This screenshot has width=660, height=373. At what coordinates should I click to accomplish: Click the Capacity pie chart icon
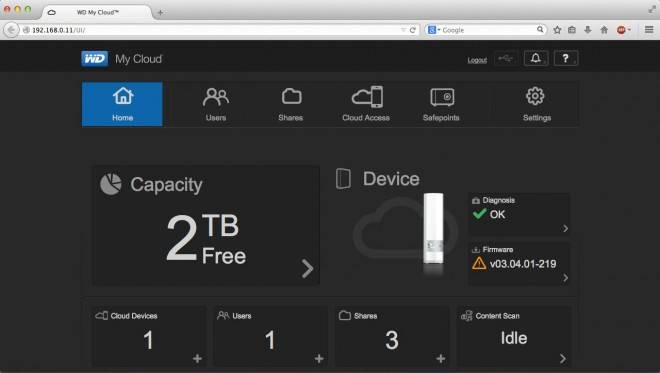coord(111,184)
